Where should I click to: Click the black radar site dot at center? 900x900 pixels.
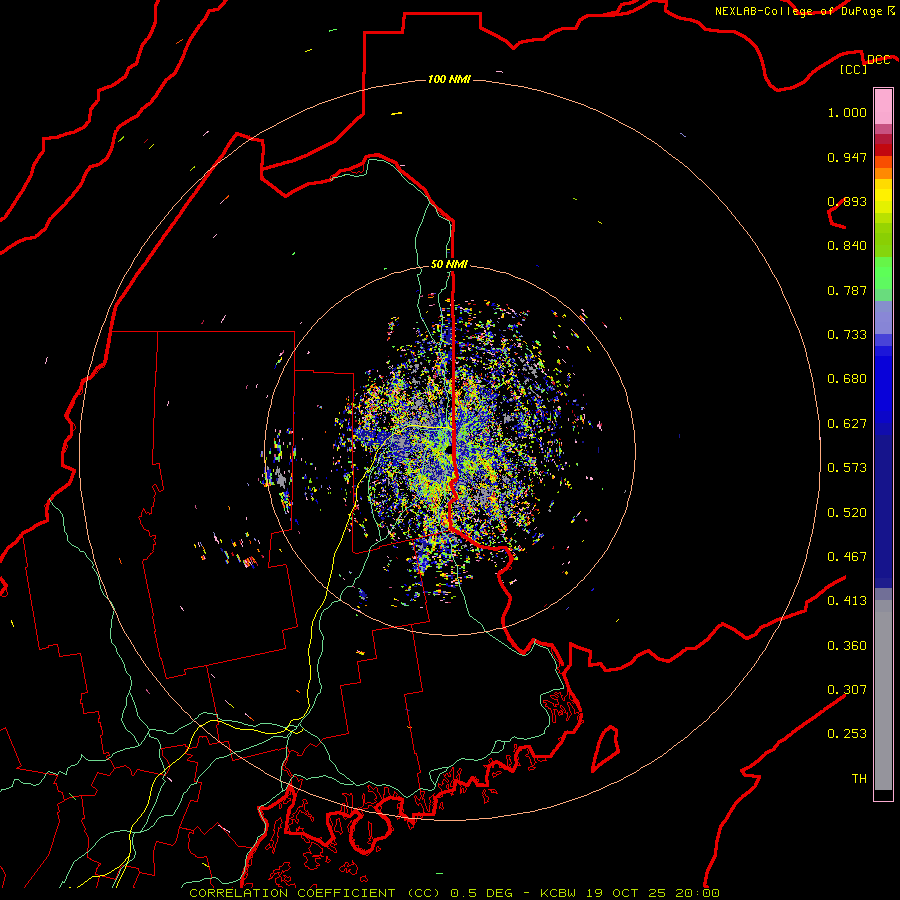point(448,450)
